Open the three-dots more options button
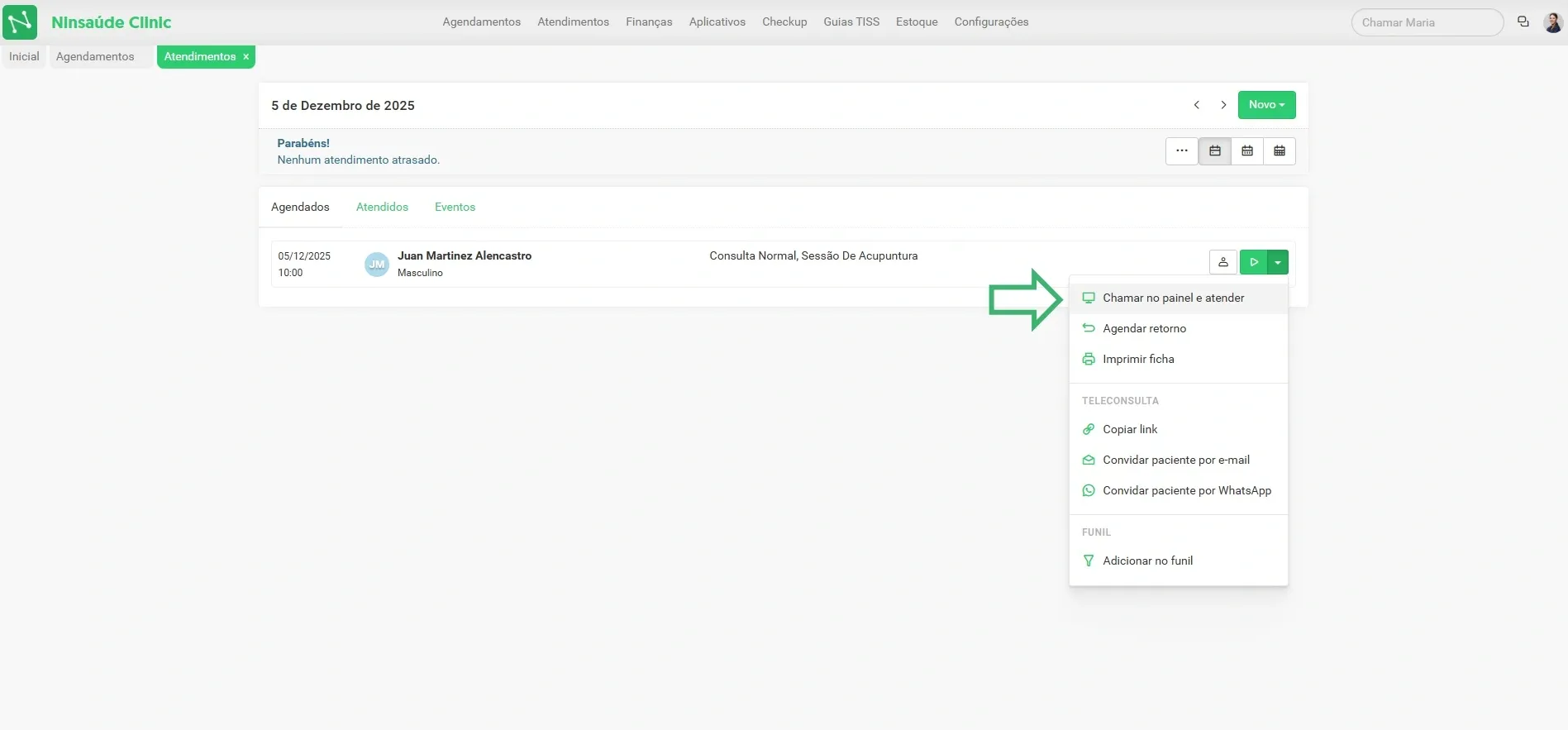The height and width of the screenshot is (730, 1568). click(x=1181, y=151)
